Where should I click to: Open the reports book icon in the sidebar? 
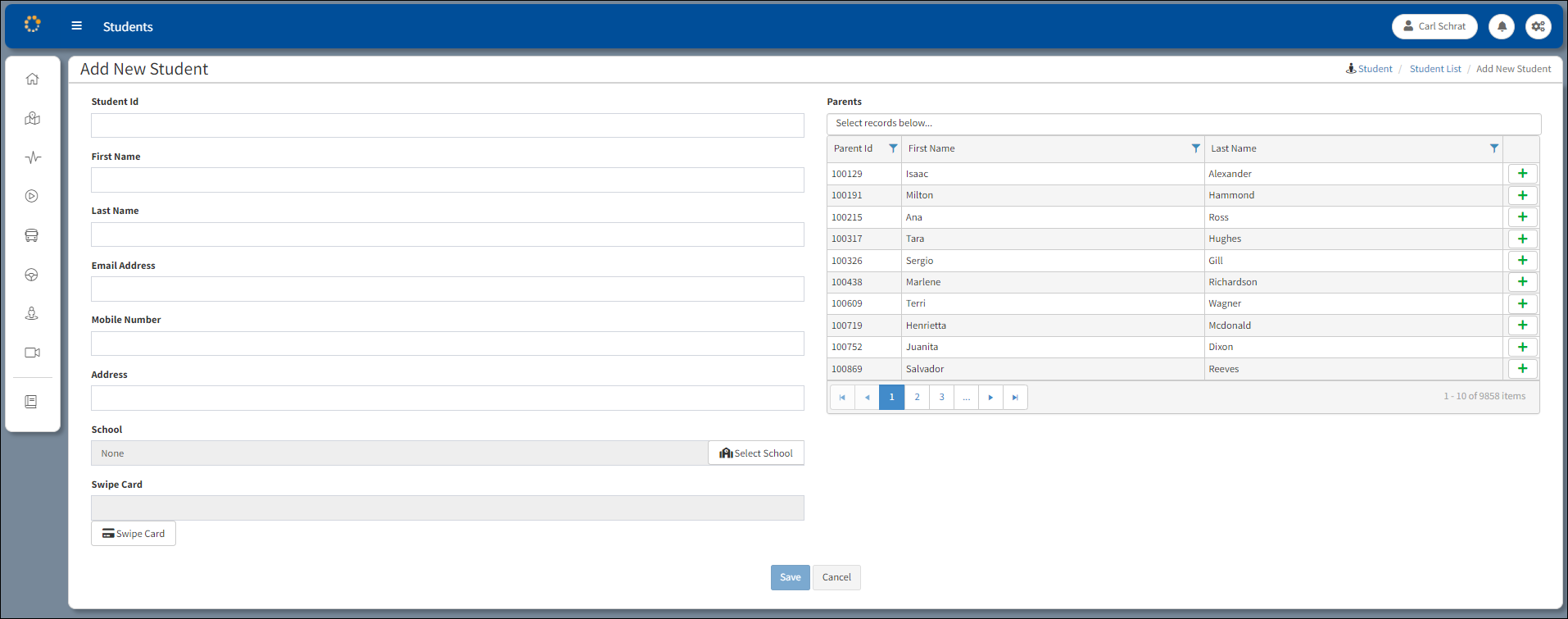click(x=31, y=402)
